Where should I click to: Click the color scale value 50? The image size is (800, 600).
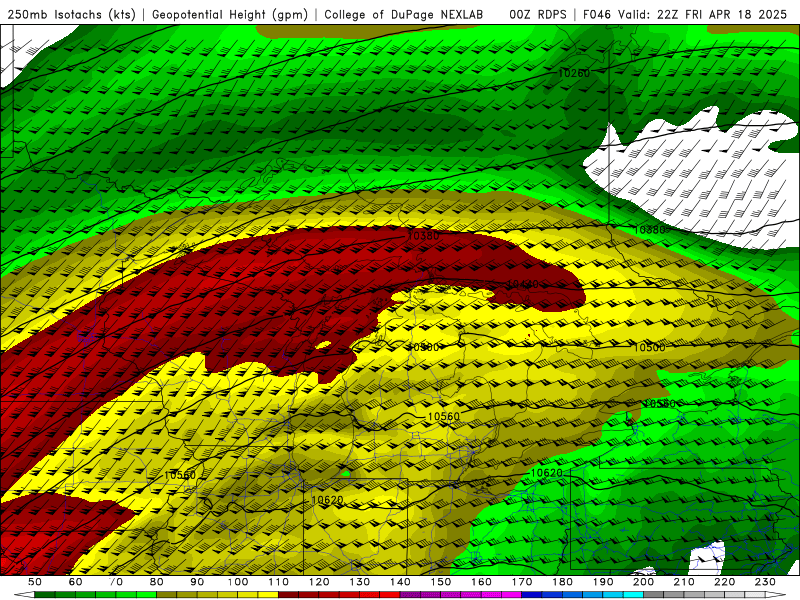[x=34, y=582]
